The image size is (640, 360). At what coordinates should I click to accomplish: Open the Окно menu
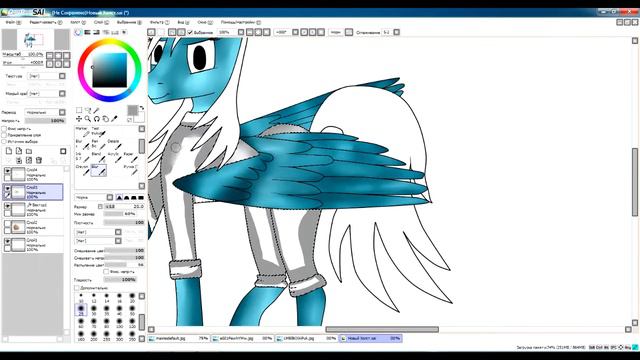pyautogui.click(x=205, y=22)
